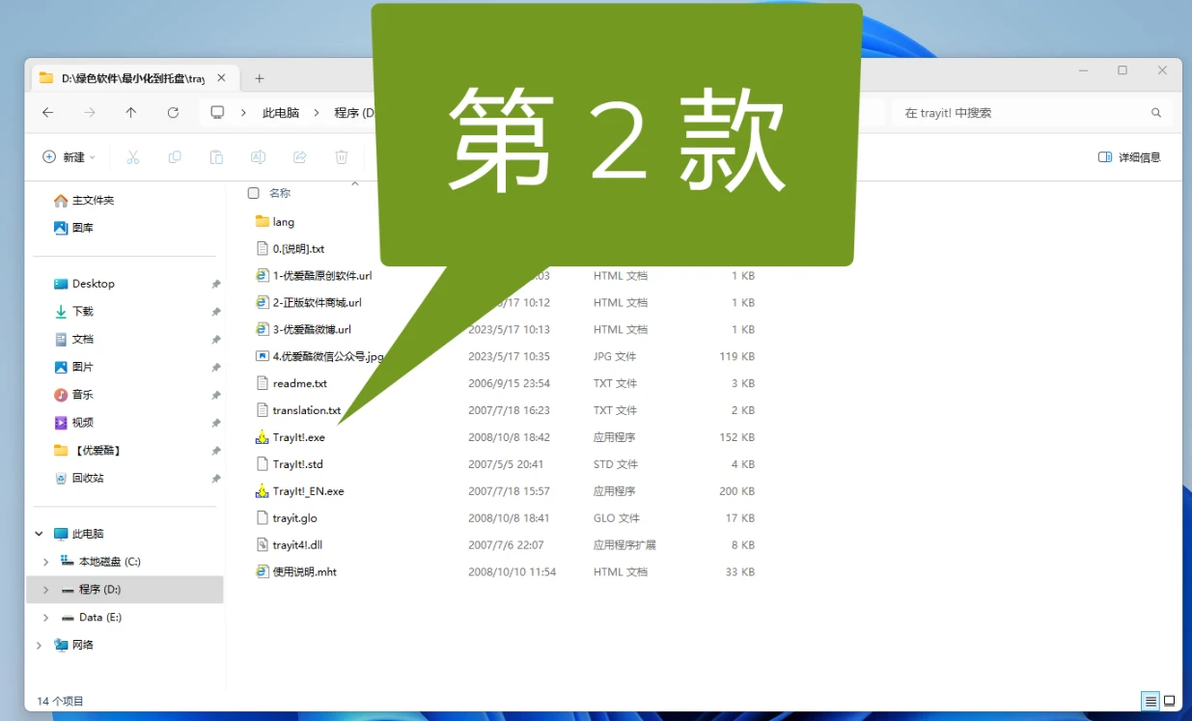Click the search magnifier icon
The image size is (1192, 721).
click(1156, 113)
